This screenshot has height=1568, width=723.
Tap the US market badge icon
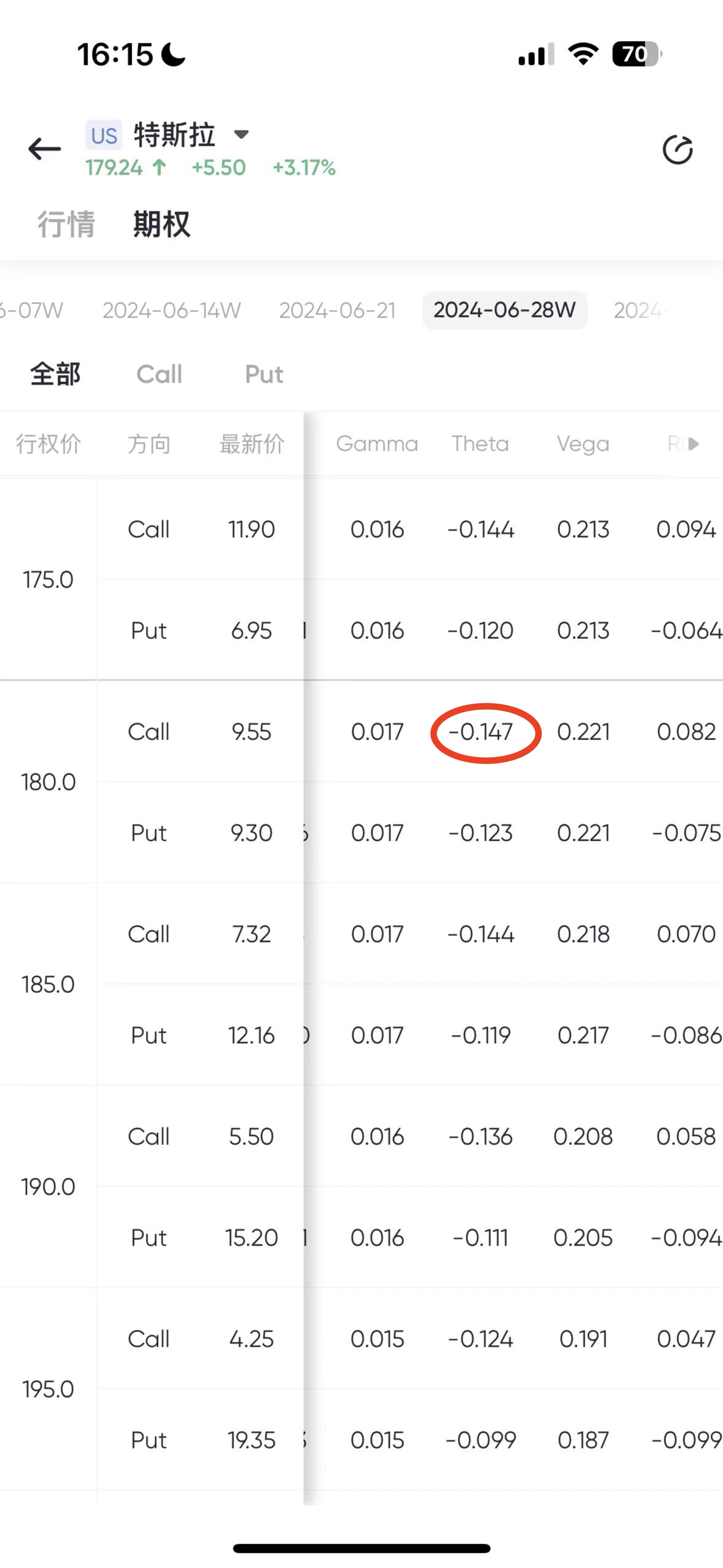click(x=104, y=135)
